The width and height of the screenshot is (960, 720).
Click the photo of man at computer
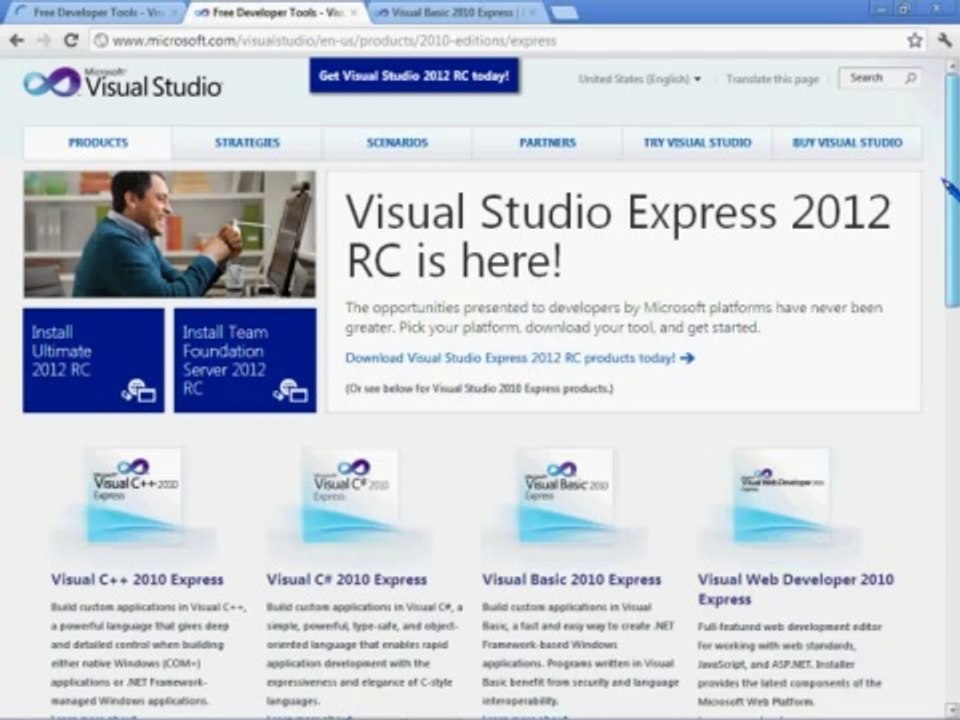click(170, 234)
